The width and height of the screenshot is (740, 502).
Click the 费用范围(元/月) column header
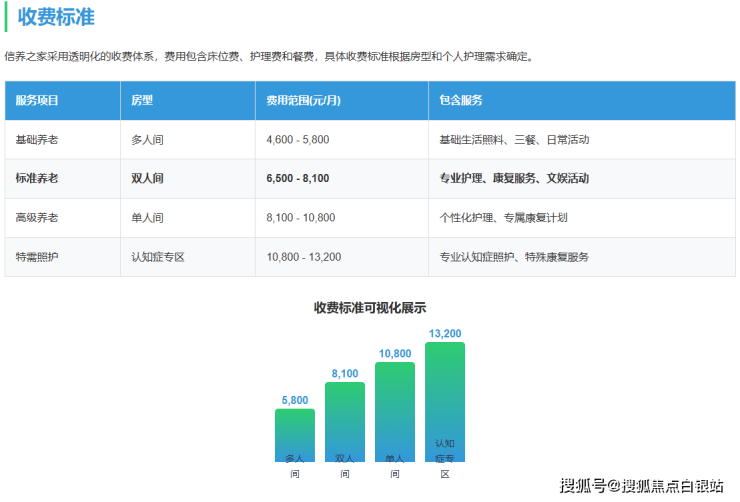(303, 101)
